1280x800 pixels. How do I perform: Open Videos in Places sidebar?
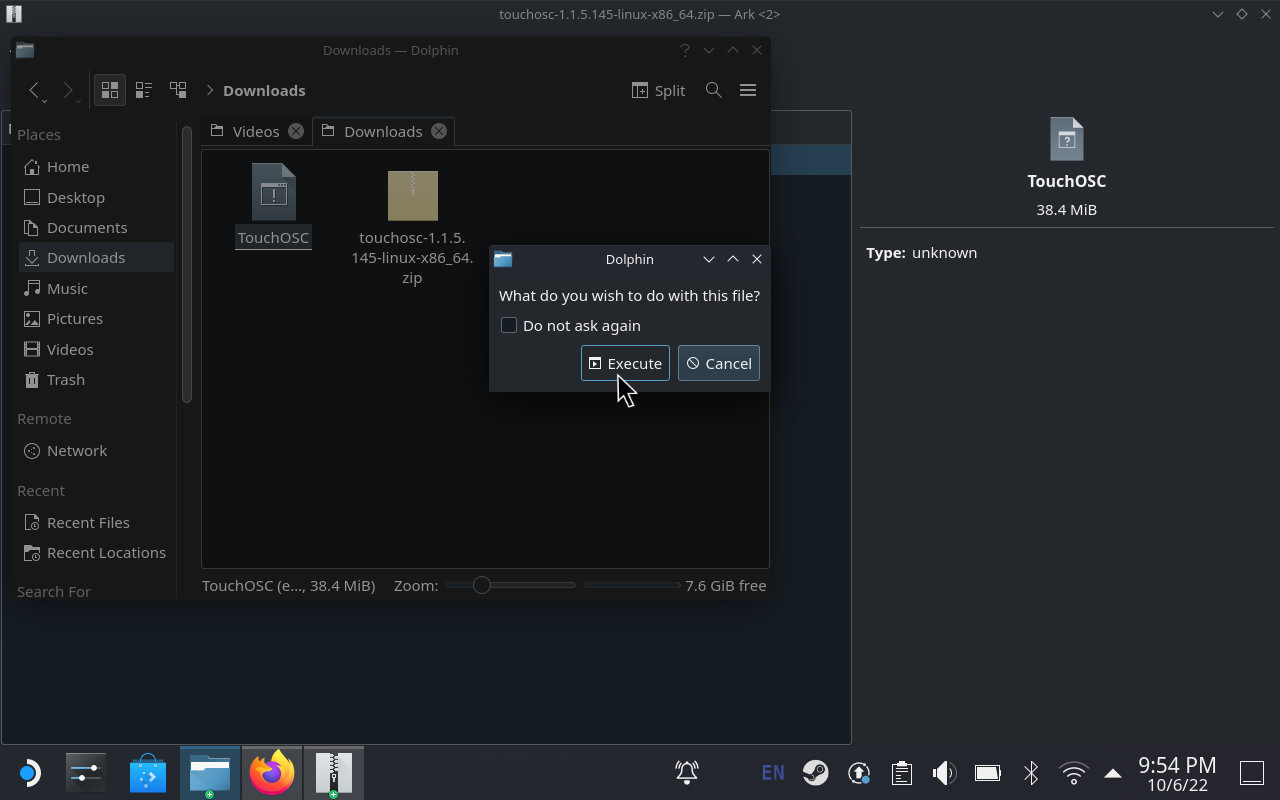[96, 349]
